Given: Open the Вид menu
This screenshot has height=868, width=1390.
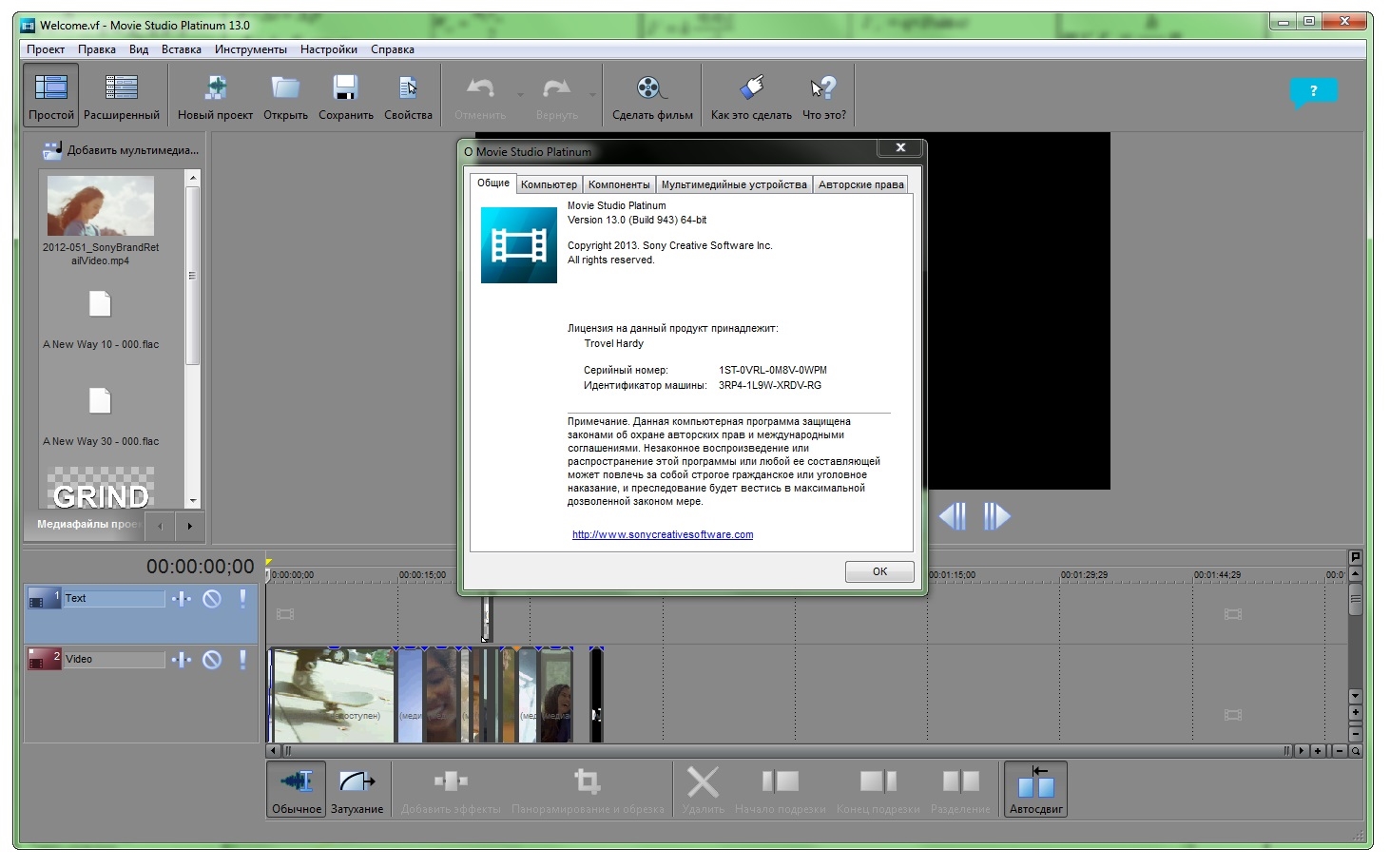Looking at the screenshot, I should 139,49.
